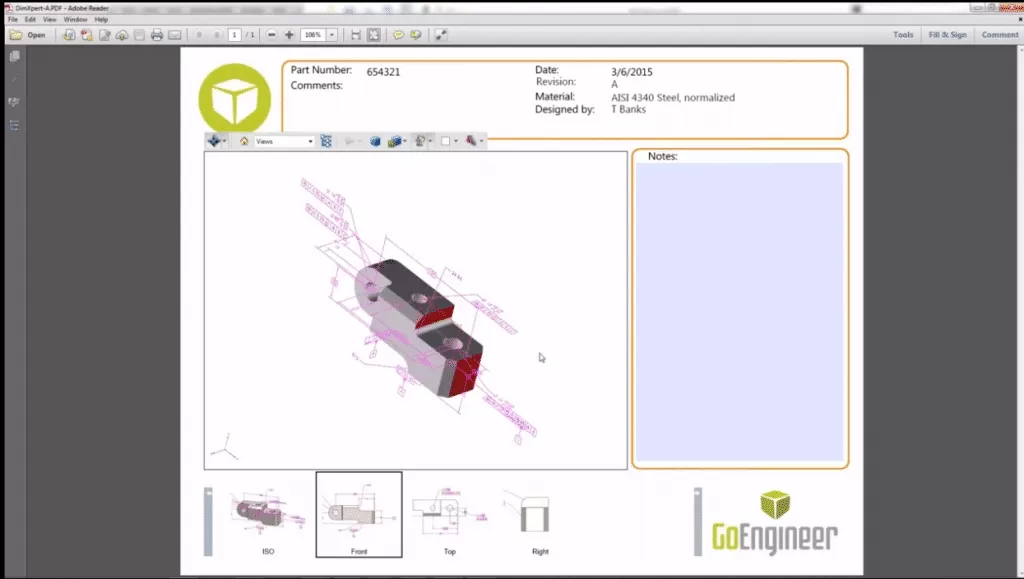Click the page number input field
The height and width of the screenshot is (579, 1024).
[x=234, y=35]
